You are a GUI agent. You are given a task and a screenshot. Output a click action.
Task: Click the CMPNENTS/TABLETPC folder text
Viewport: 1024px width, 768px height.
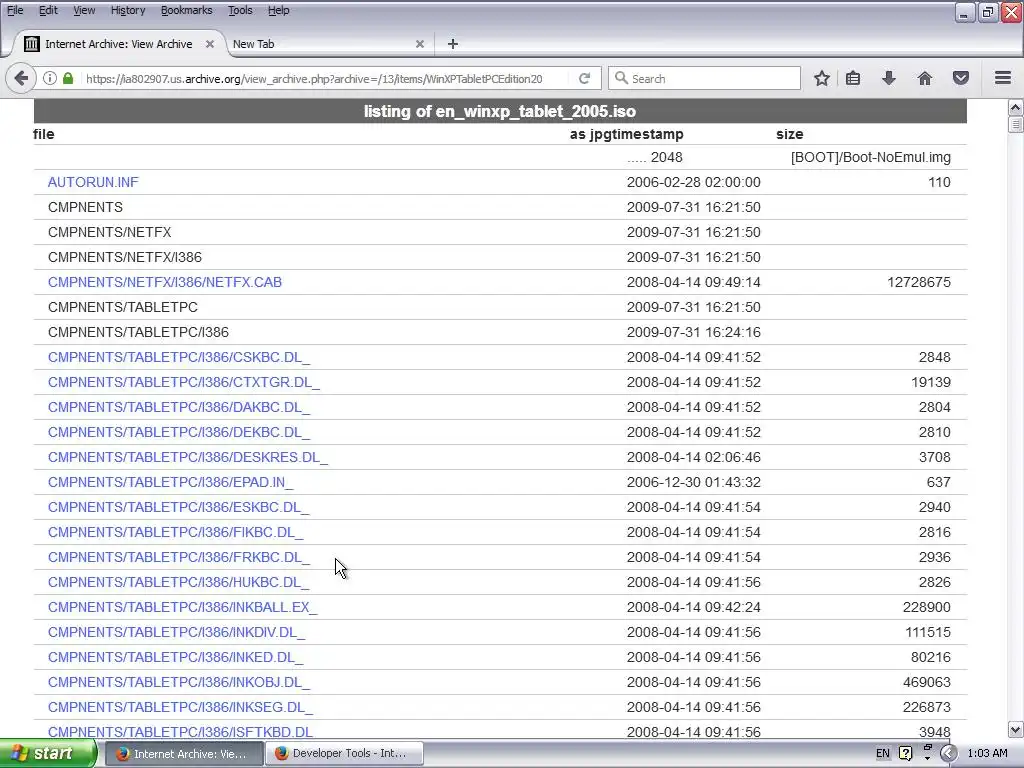[x=123, y=307]
